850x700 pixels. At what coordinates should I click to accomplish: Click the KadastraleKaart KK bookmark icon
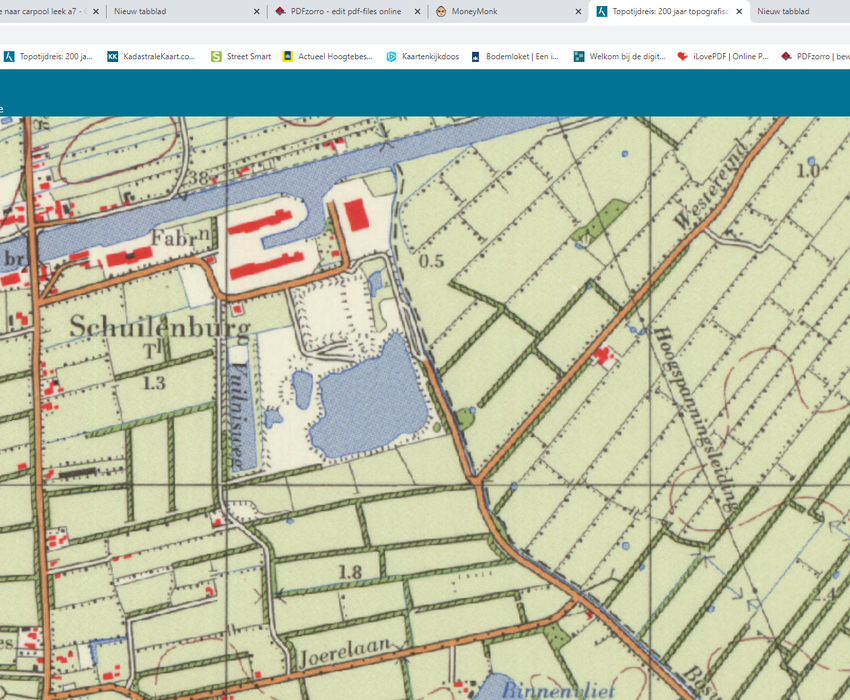point(112,56)
